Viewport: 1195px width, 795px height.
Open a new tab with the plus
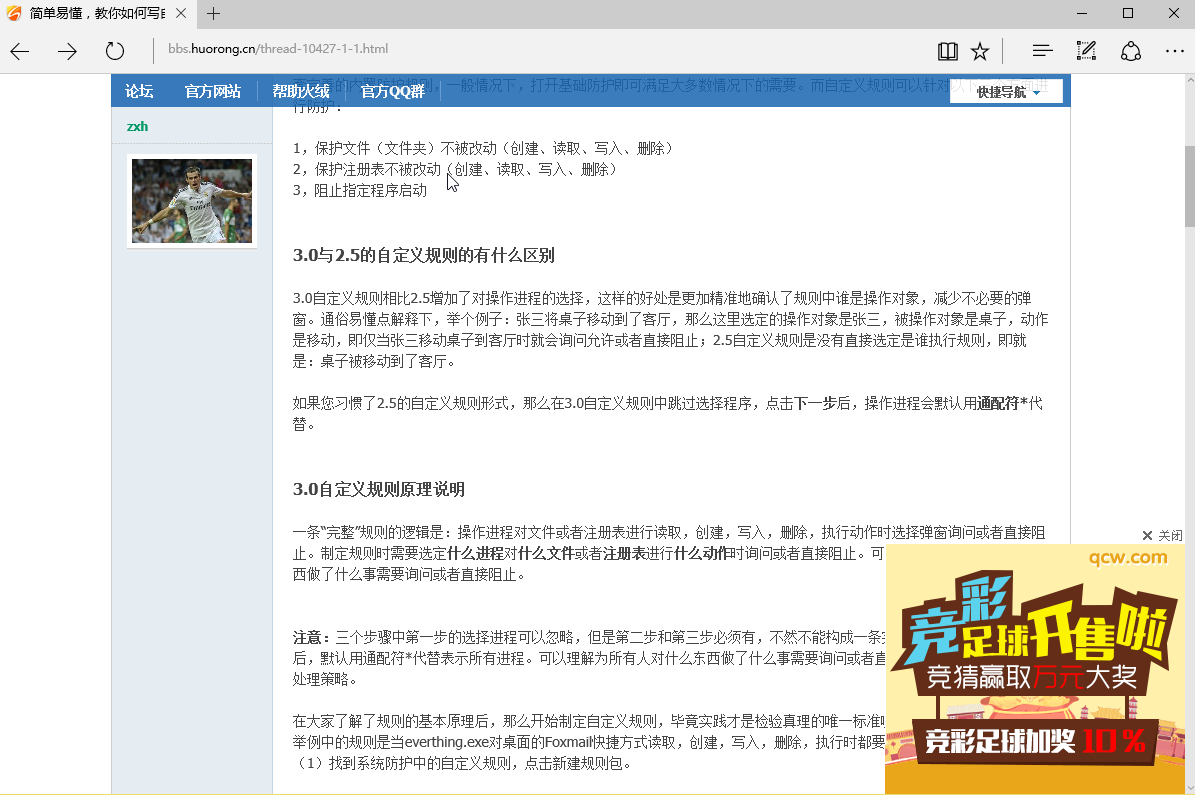(x=214, y=14)
